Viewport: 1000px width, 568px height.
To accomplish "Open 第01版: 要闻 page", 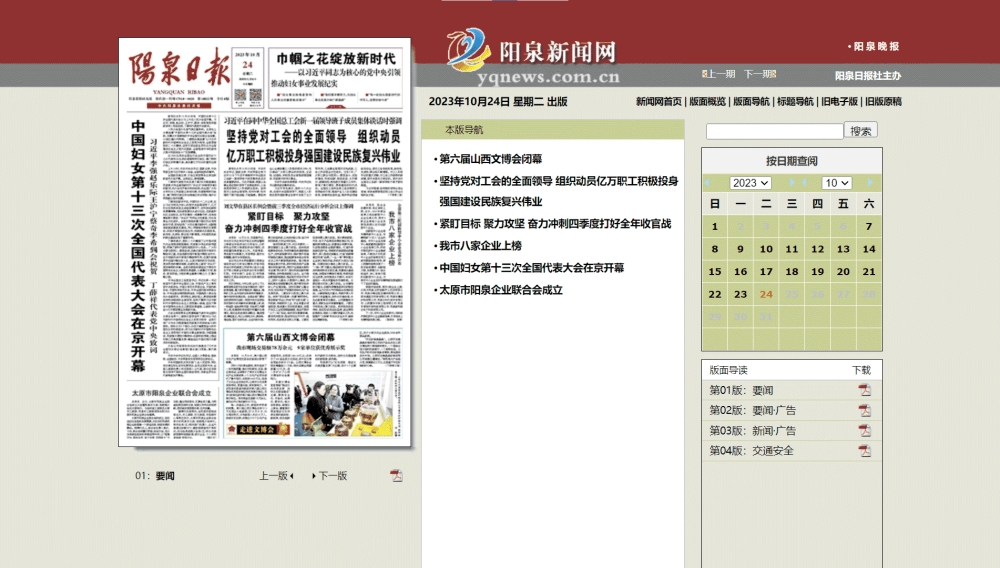I will 741,390.
